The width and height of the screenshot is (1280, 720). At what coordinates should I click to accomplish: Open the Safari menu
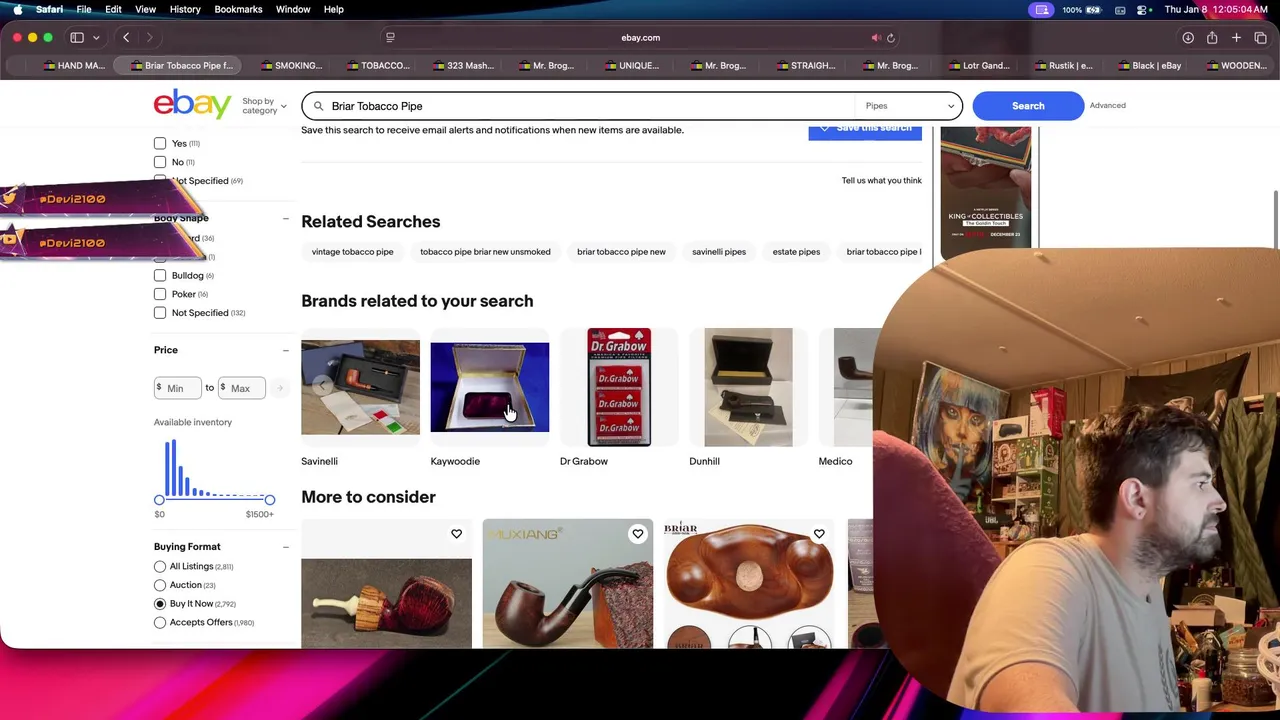click(49, 9)
